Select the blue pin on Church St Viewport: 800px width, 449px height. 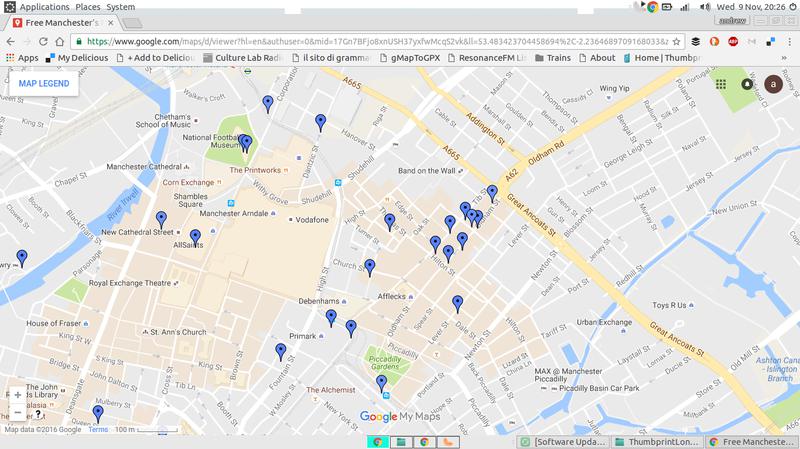[370, 268]
